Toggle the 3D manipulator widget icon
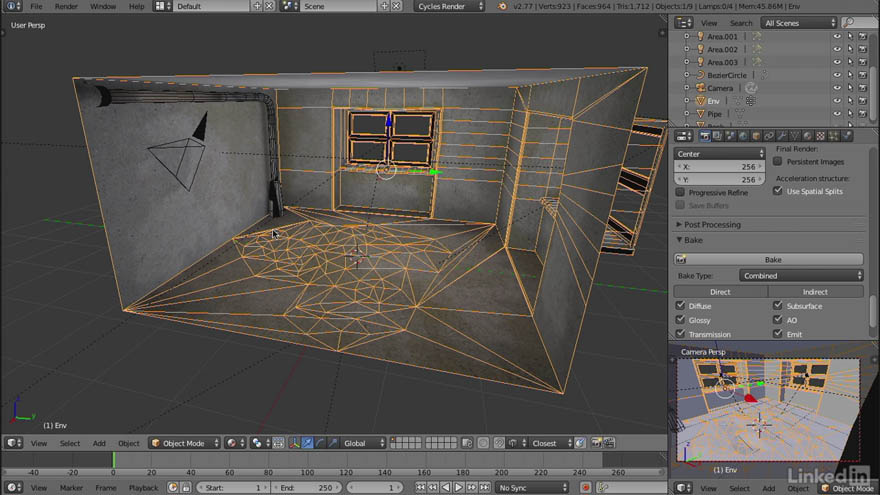The height and width of the screenshot is (495, 880). click(x=295, y=443)
